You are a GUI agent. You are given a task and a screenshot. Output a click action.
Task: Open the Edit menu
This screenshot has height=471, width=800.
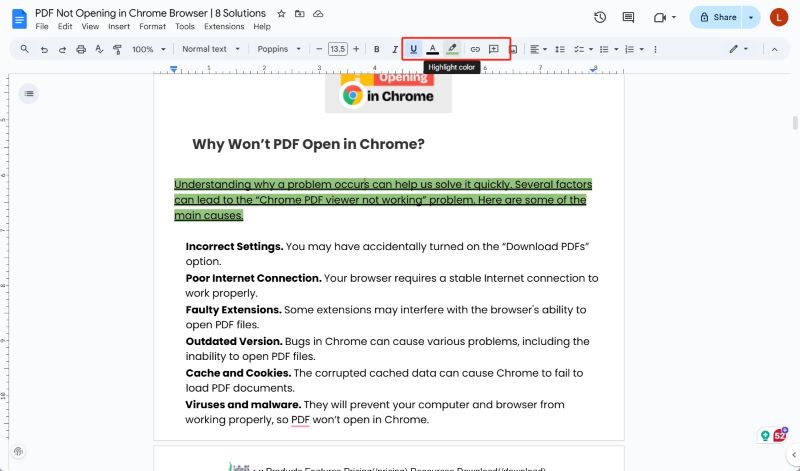point(65,27)
